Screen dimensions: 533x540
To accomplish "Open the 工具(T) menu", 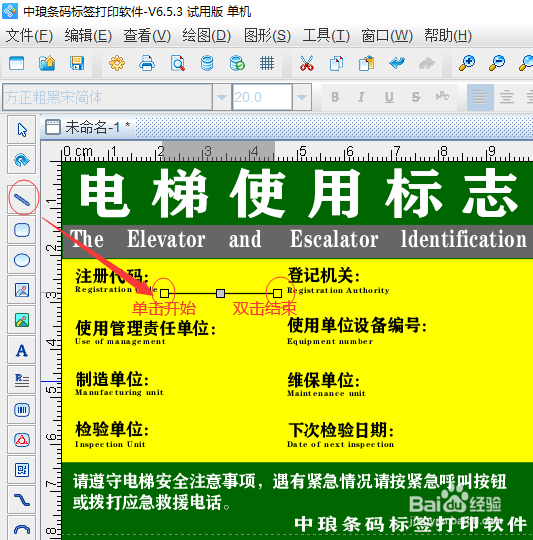I will (326, 35).
